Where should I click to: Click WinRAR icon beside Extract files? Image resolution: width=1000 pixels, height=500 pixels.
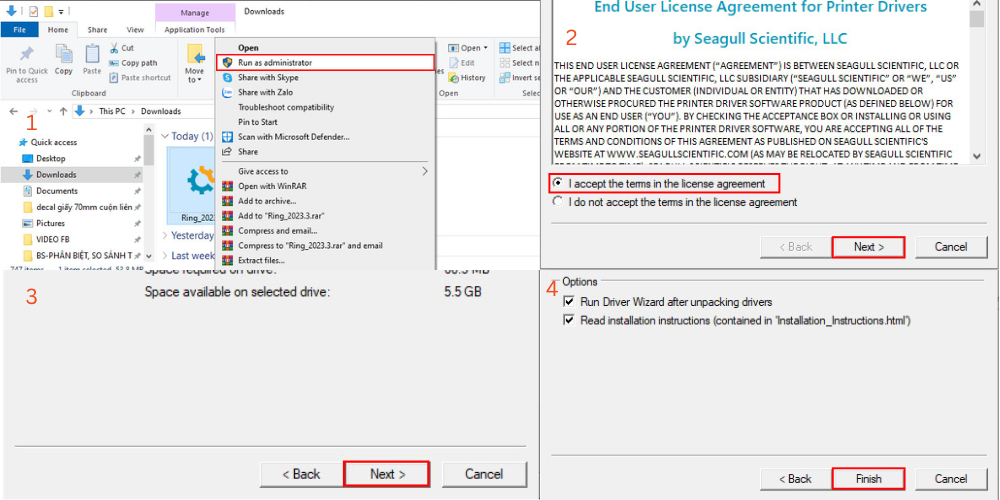(x=227, y=260)
